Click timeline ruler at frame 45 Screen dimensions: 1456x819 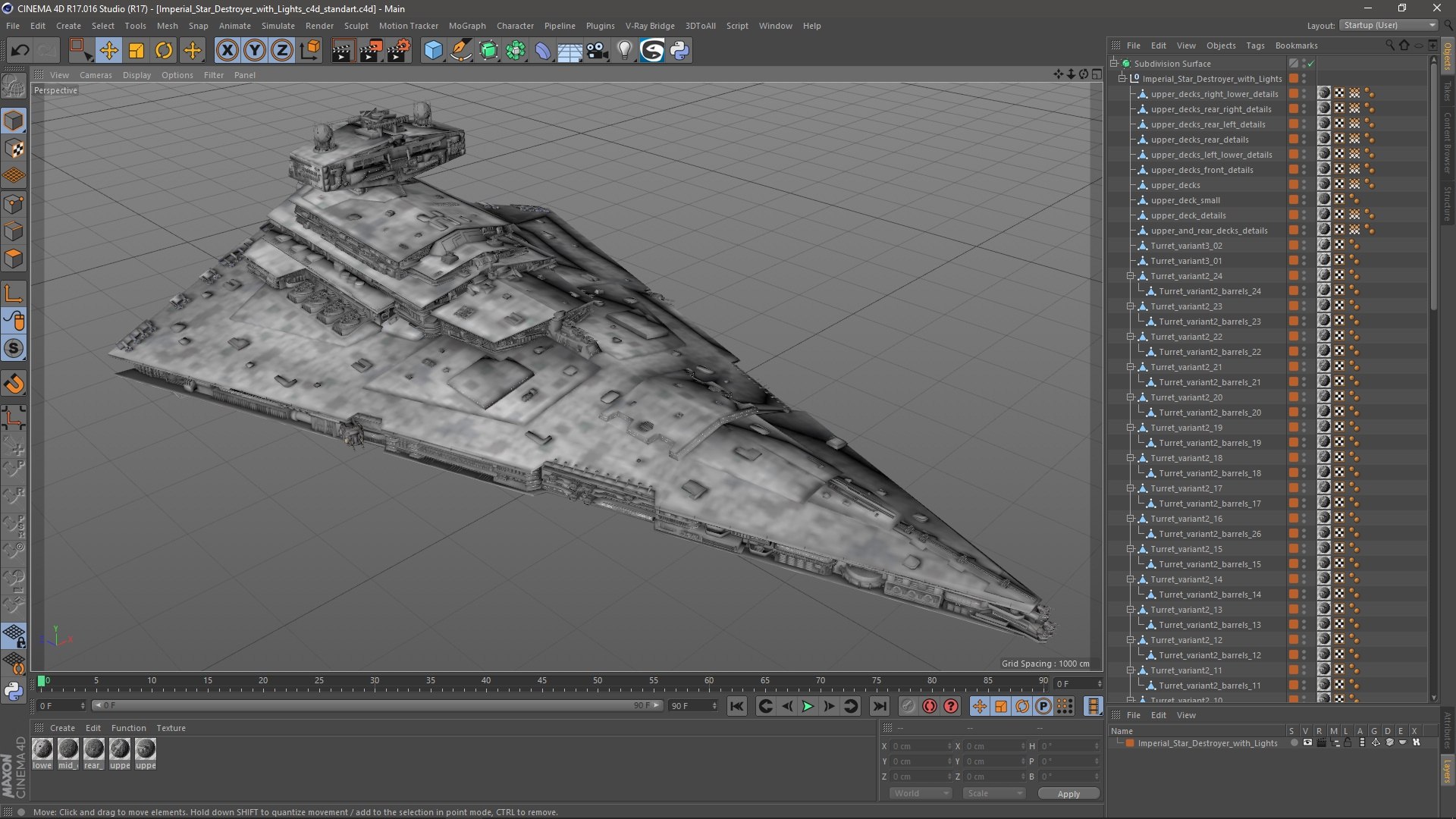coord(541,681)
